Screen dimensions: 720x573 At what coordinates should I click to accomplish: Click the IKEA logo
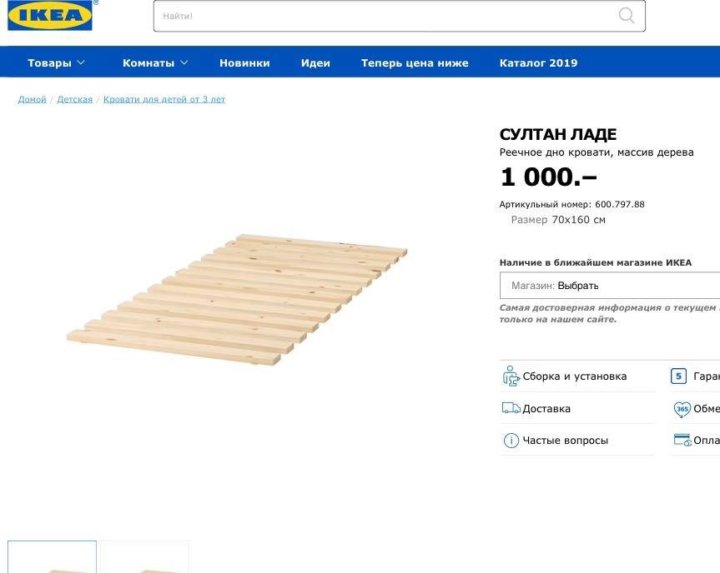coord(50,15)
